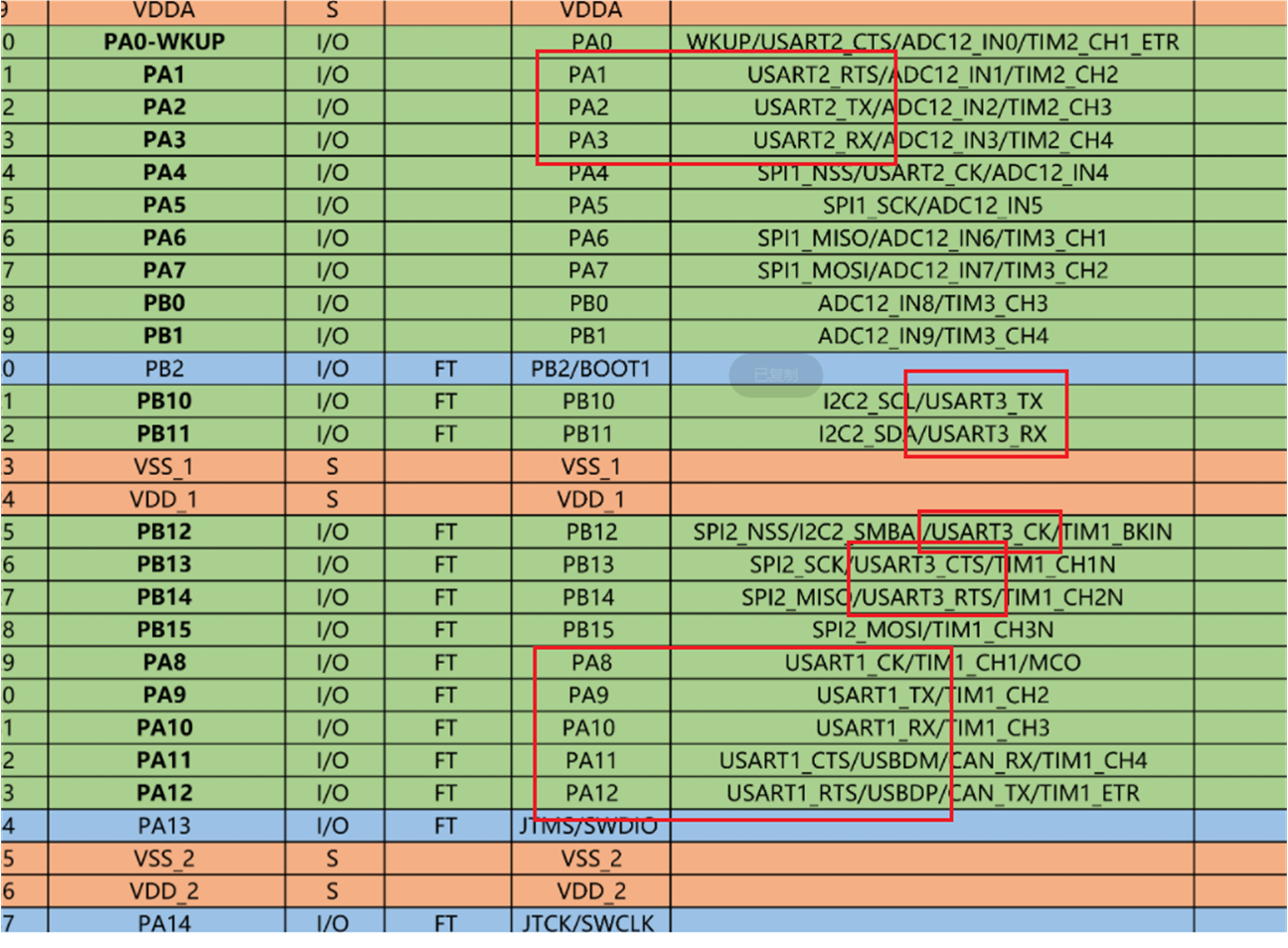Viewport: 1288px width, 948px height.
Task: Select the bold PB12 pin name cell
Action: click(x=164, y=532)
